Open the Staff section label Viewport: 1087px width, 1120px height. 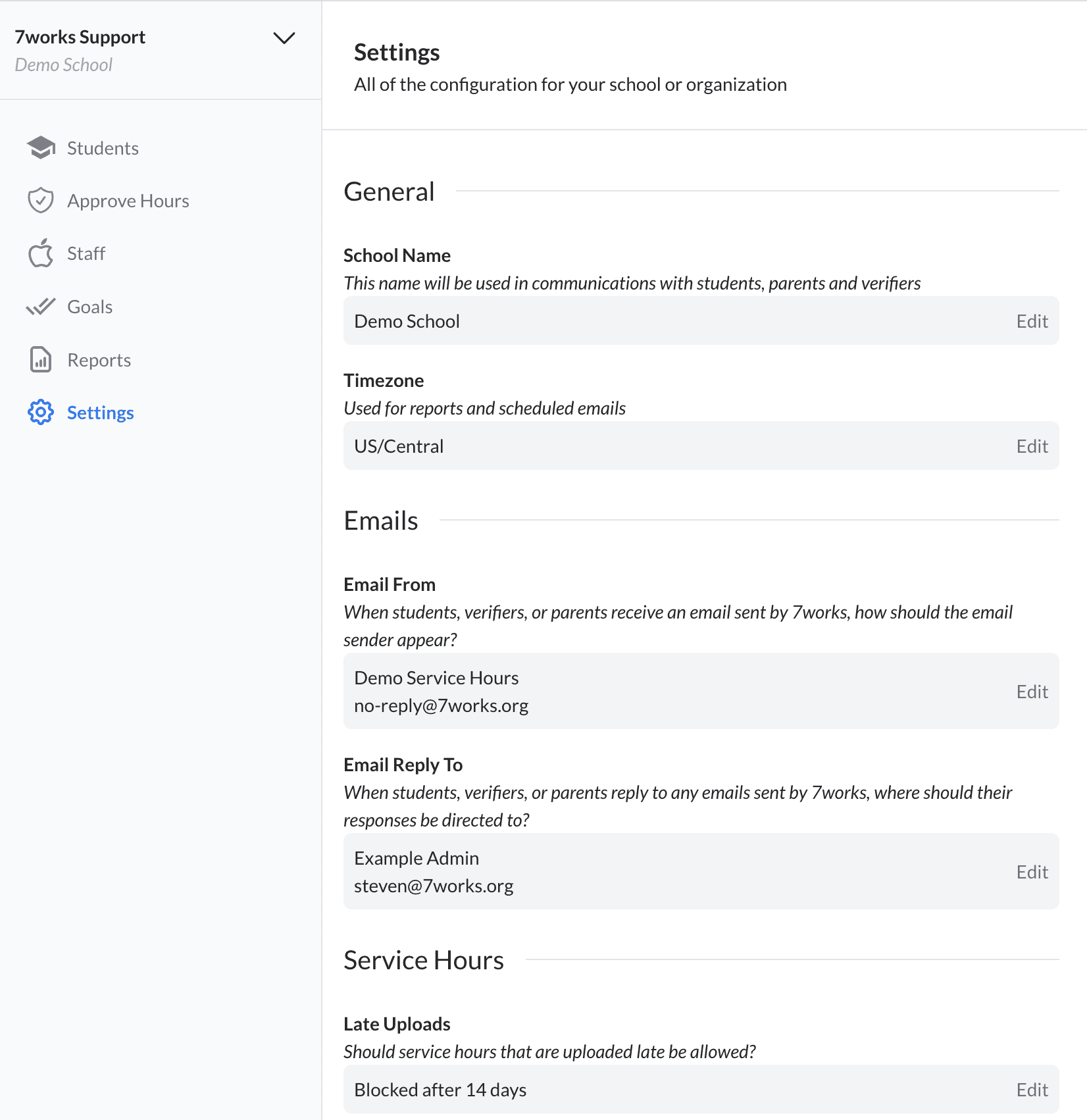click(86, 254)
